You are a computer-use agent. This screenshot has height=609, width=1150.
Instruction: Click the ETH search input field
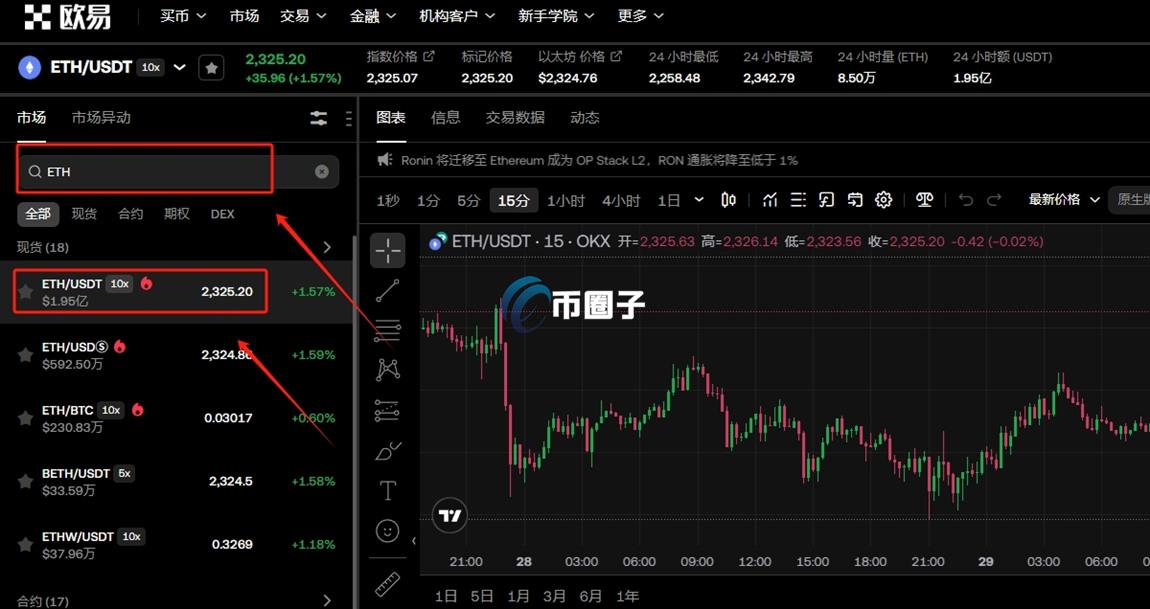178,172
